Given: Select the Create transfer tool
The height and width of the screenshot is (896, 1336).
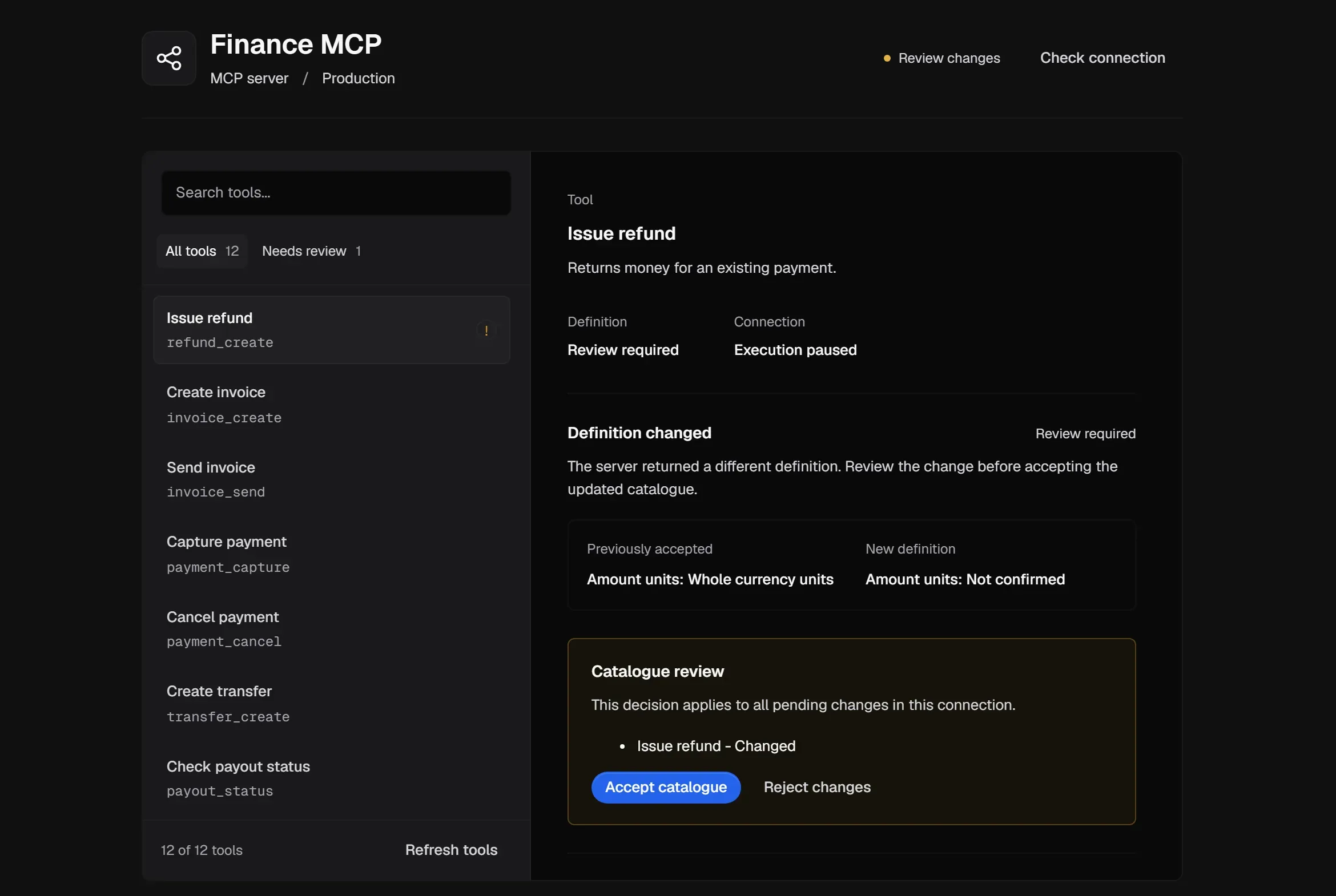Looking at the screenshot, I should [x=332, y=704].
